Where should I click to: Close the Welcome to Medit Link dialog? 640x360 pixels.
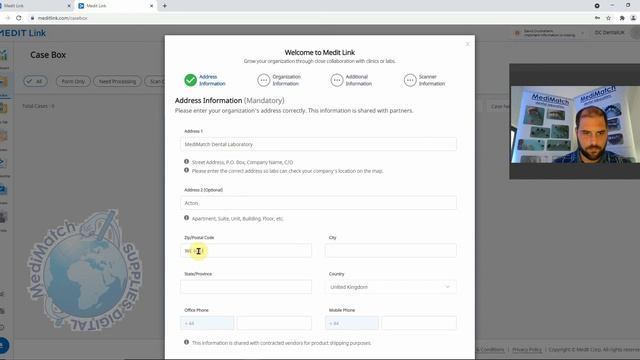[x=467, y=44]
